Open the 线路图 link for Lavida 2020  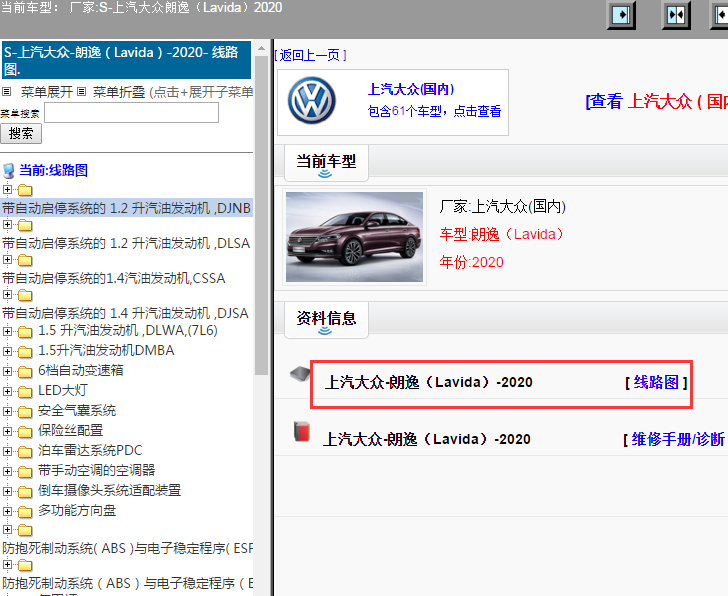coord(656,382)
